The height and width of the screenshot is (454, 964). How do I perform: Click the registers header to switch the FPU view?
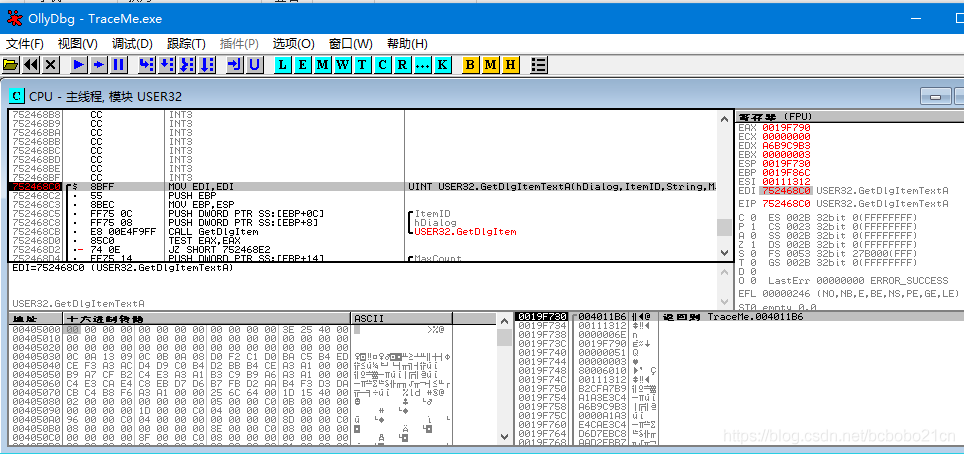(850, 117)
